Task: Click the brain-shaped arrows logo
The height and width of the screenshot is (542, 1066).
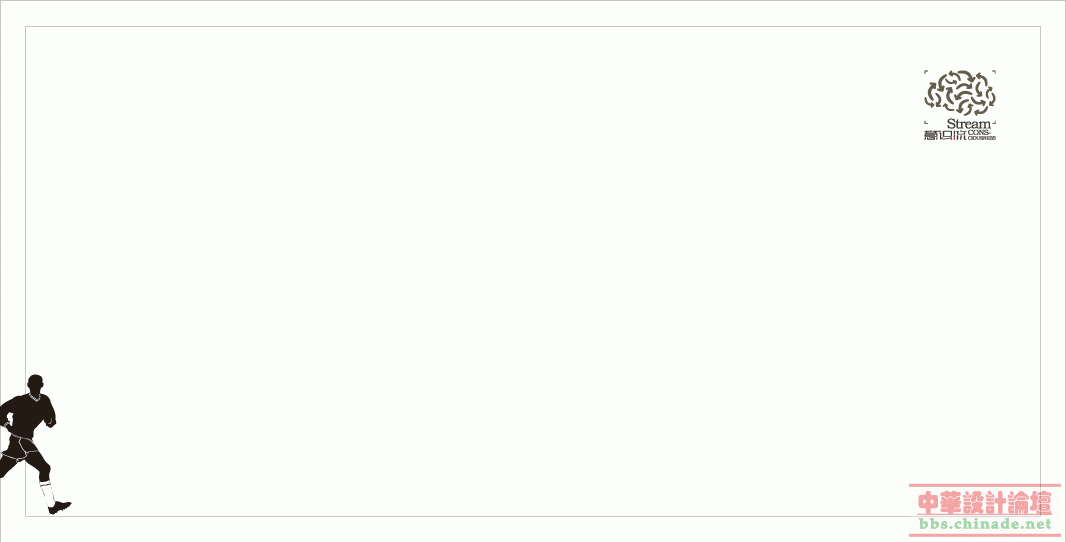Action: tap(960, 93)
